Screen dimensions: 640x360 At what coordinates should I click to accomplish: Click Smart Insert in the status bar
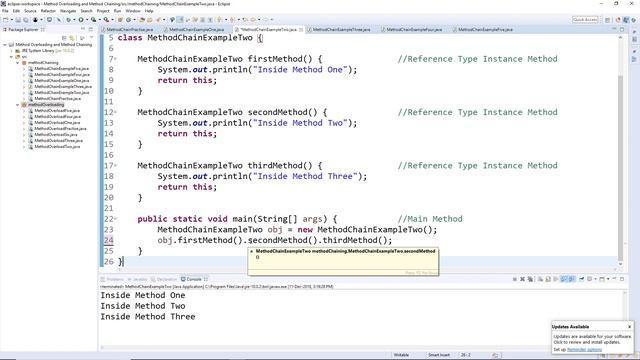[x=439, y=355]
